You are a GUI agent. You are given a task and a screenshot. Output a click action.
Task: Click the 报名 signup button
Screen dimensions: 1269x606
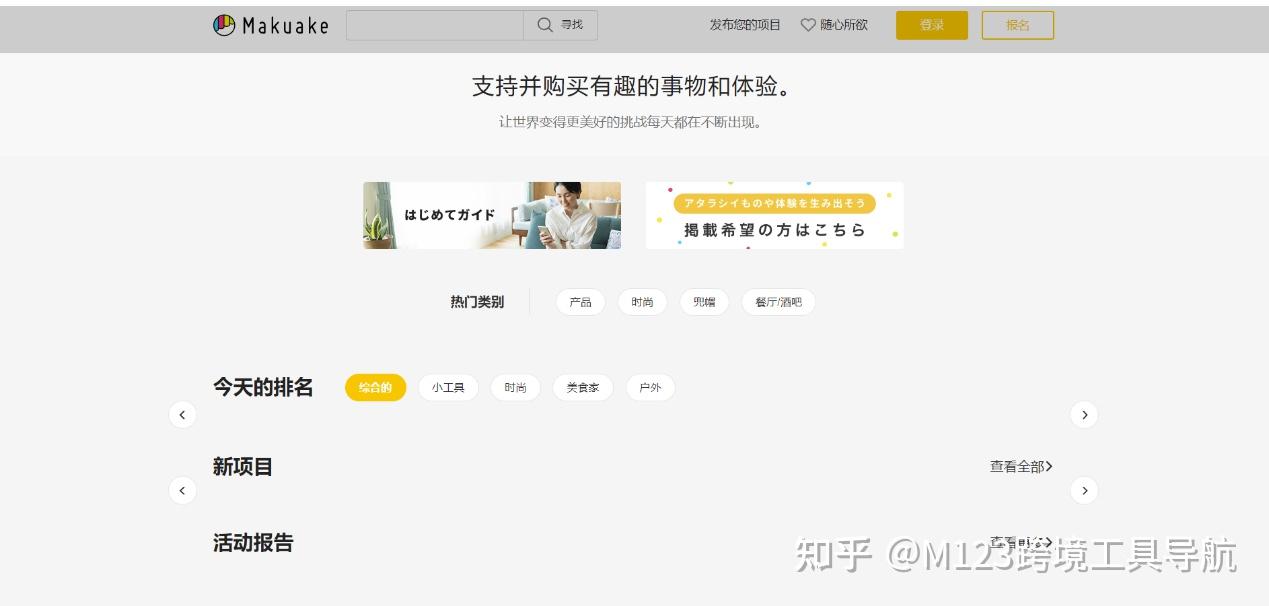coord(1016,25)
